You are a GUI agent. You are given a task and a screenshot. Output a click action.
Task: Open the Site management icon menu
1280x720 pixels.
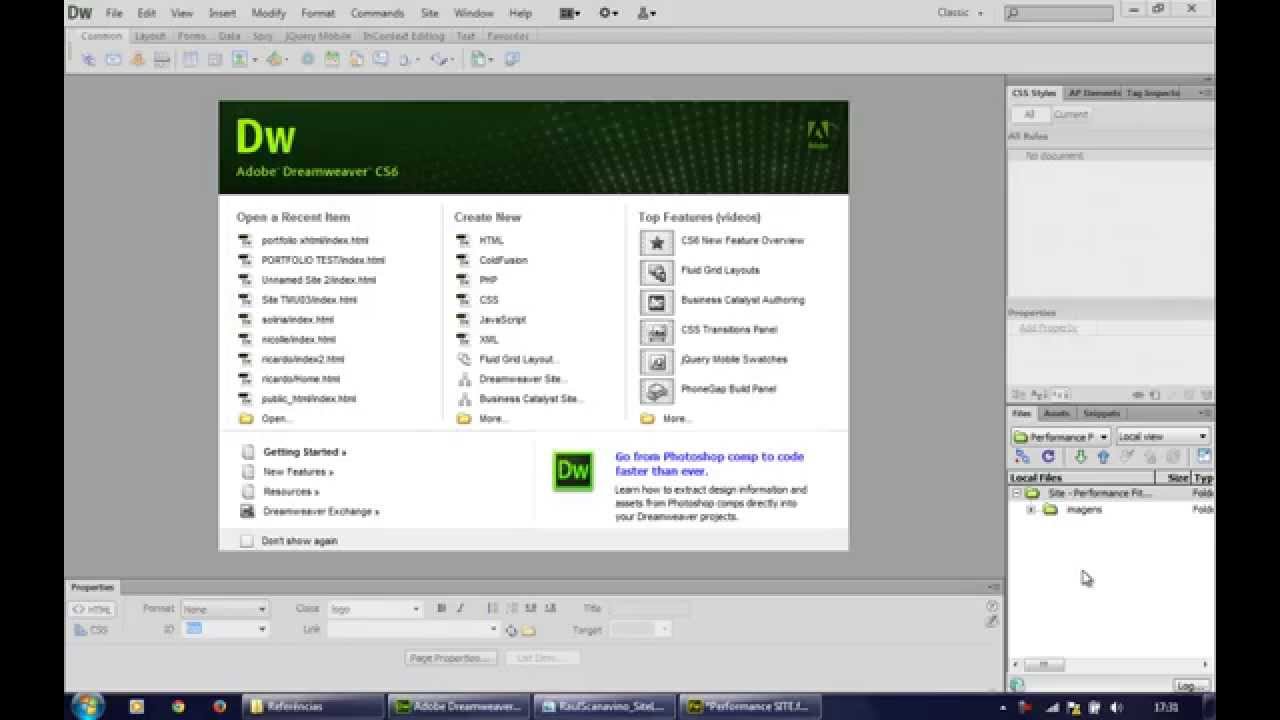[647, 13]
